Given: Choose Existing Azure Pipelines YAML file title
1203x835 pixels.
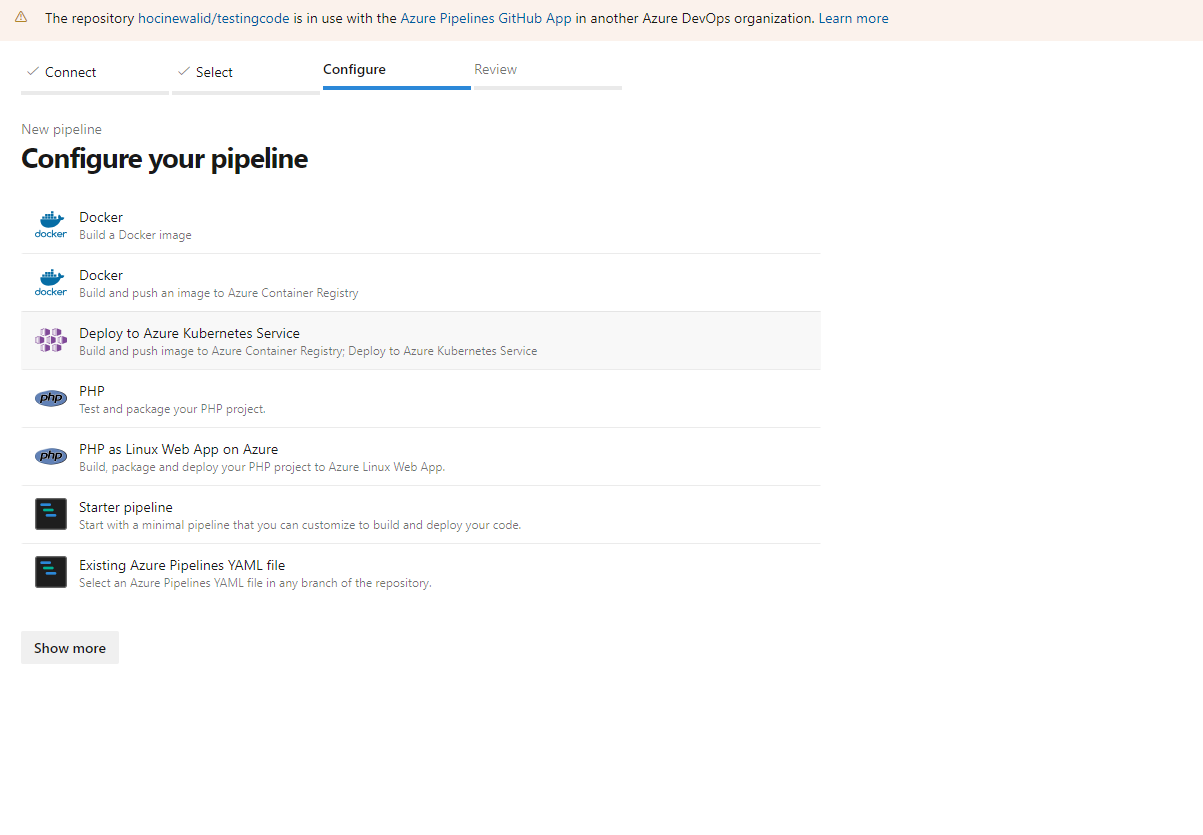Looking at the screenshot, I should coord(182,565).
